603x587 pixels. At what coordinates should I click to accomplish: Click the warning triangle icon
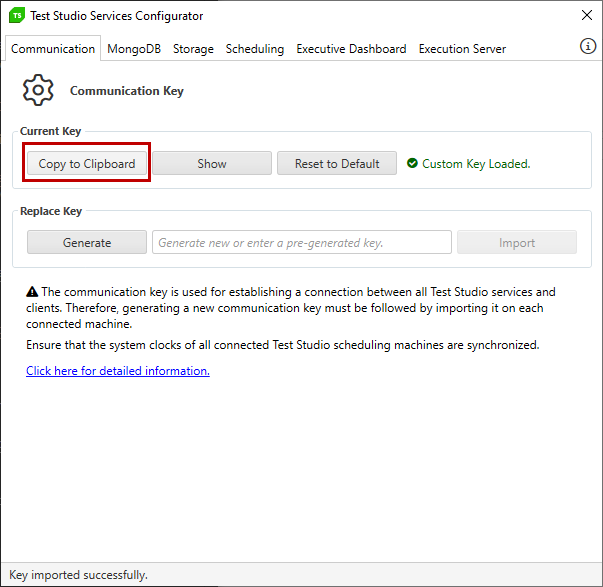(32, 292)
